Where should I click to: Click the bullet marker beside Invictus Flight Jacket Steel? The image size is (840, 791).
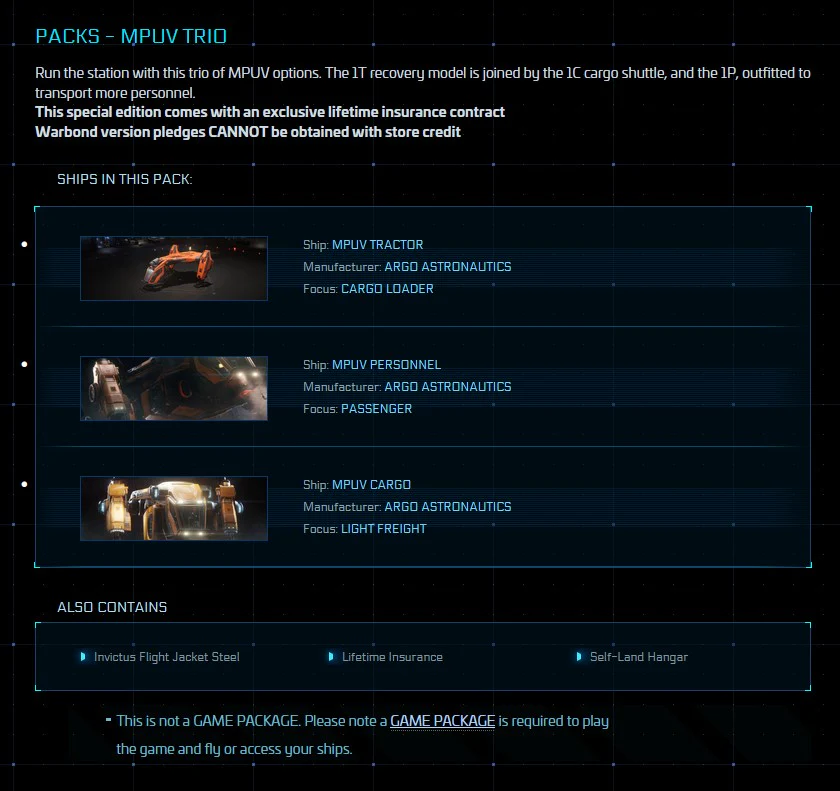(x=83, y=657)
